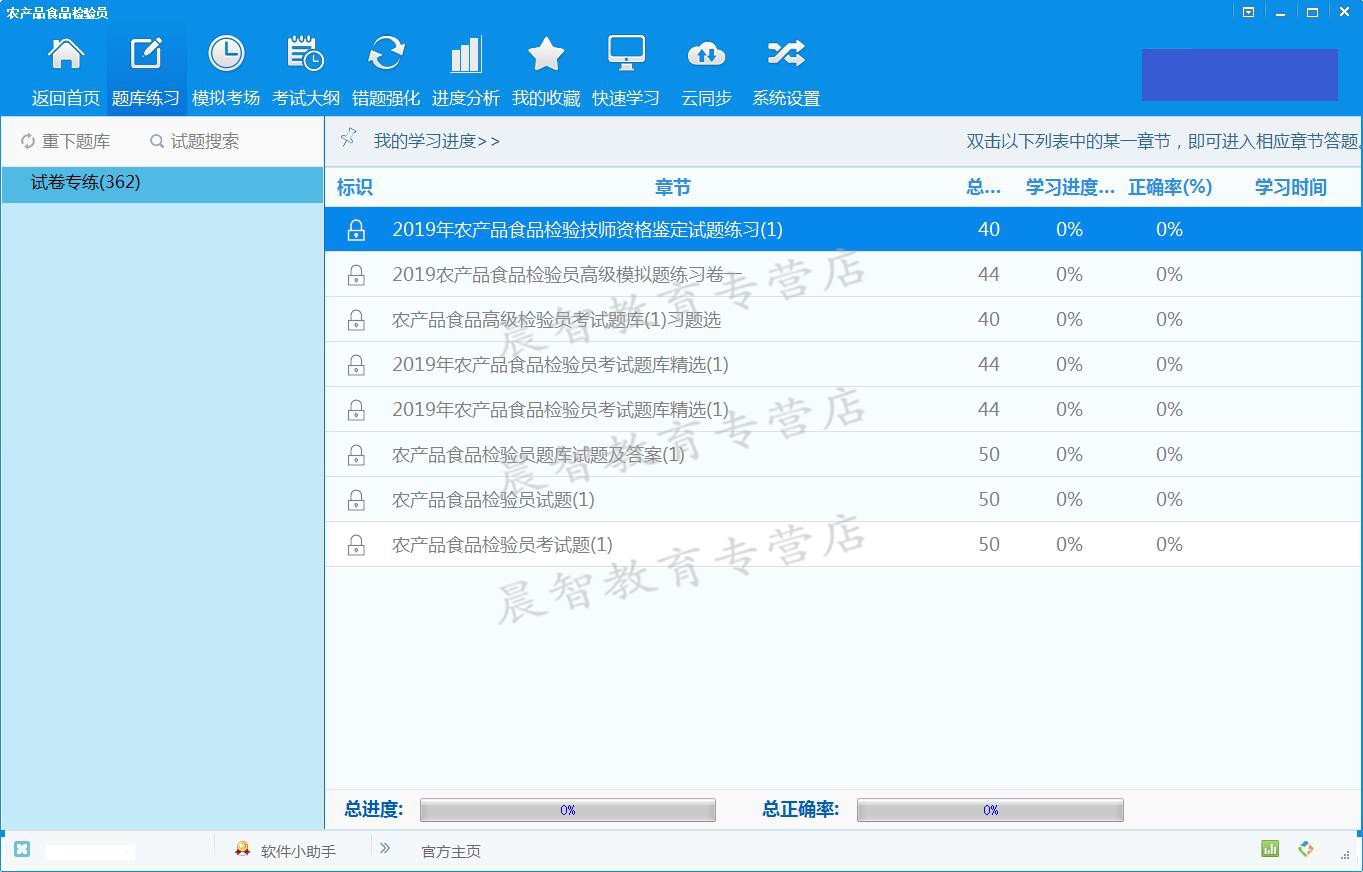The height and width of the screenshot is (872, 1363).
Task: Sort by 标识 column header
Action: point(354,187)
